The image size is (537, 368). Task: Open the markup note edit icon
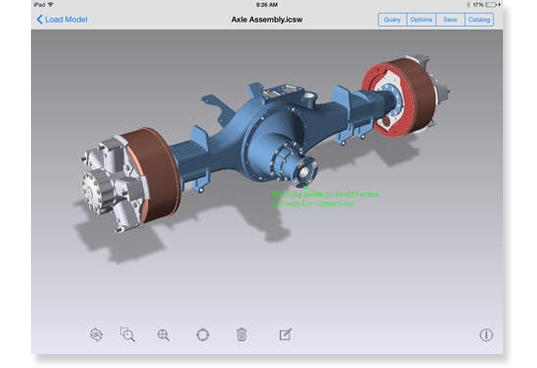coord(285,334)
